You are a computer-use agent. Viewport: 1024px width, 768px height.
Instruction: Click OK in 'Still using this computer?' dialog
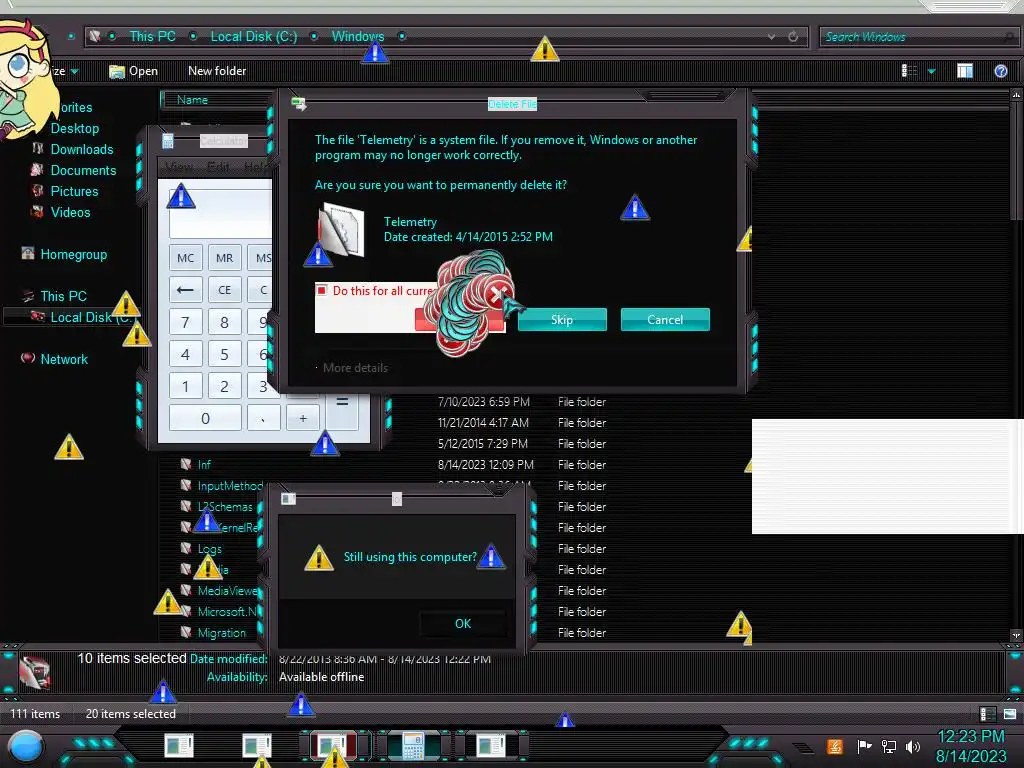(463, 624)
